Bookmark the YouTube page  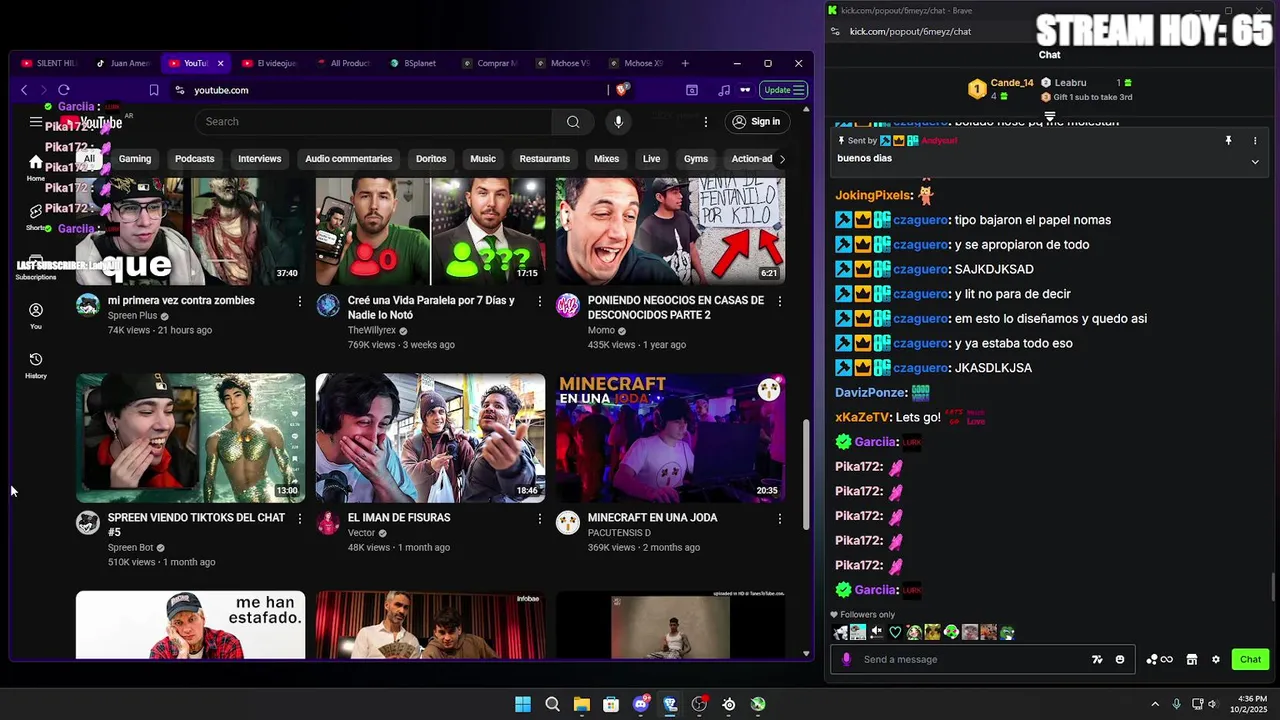point(154,90)
